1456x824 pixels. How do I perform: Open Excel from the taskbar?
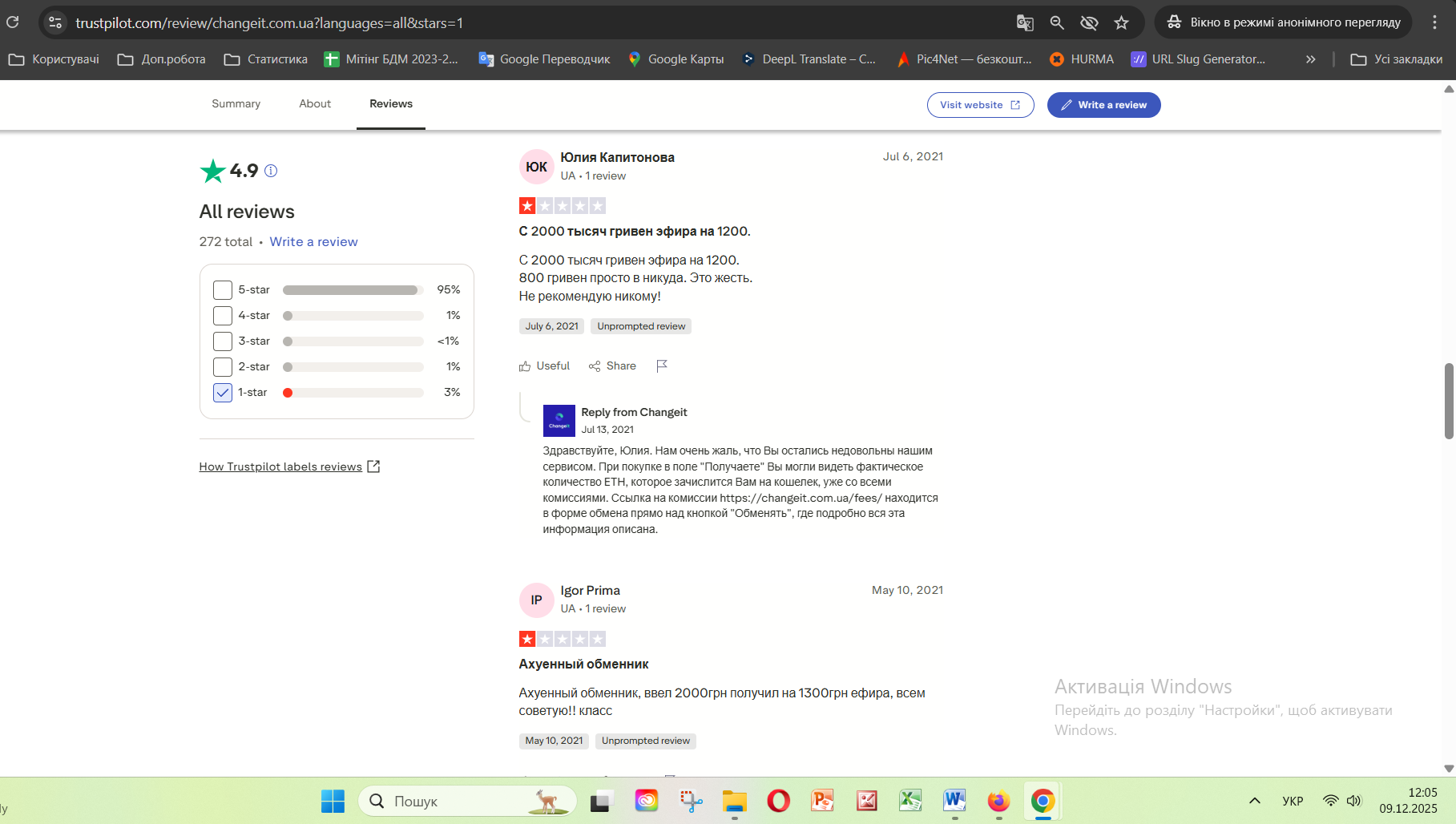910,801
